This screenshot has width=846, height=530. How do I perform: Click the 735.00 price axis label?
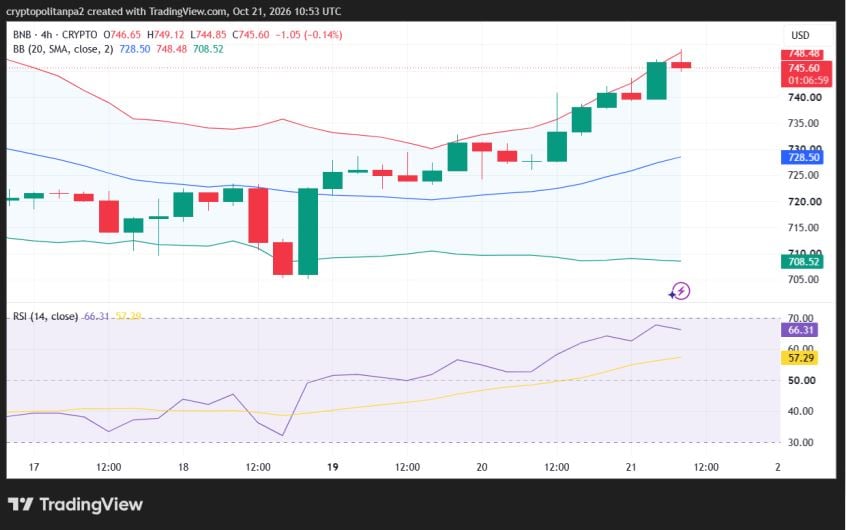(x=803, y=124)
